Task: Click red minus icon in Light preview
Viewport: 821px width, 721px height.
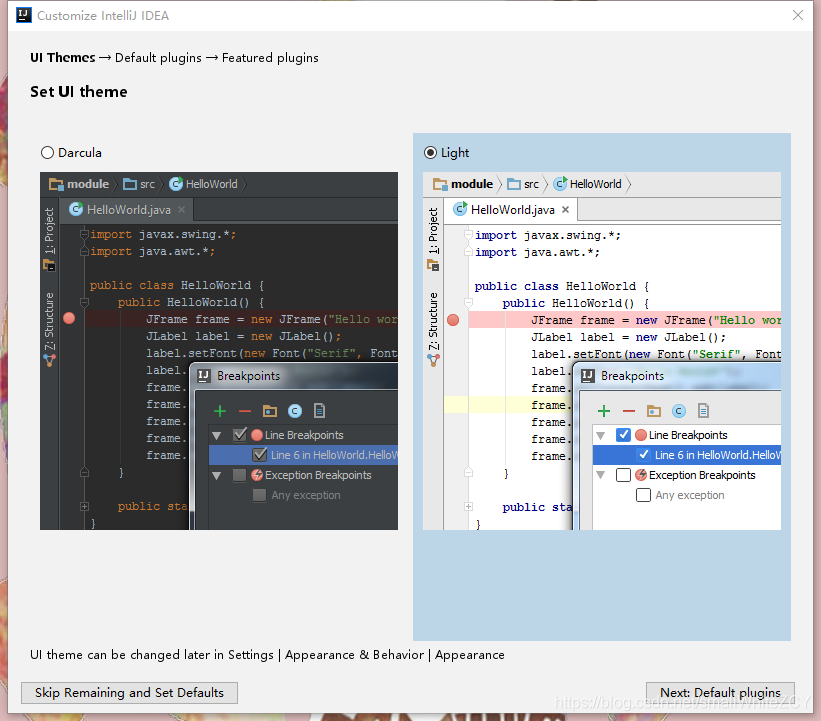Action: pos(629,411)
